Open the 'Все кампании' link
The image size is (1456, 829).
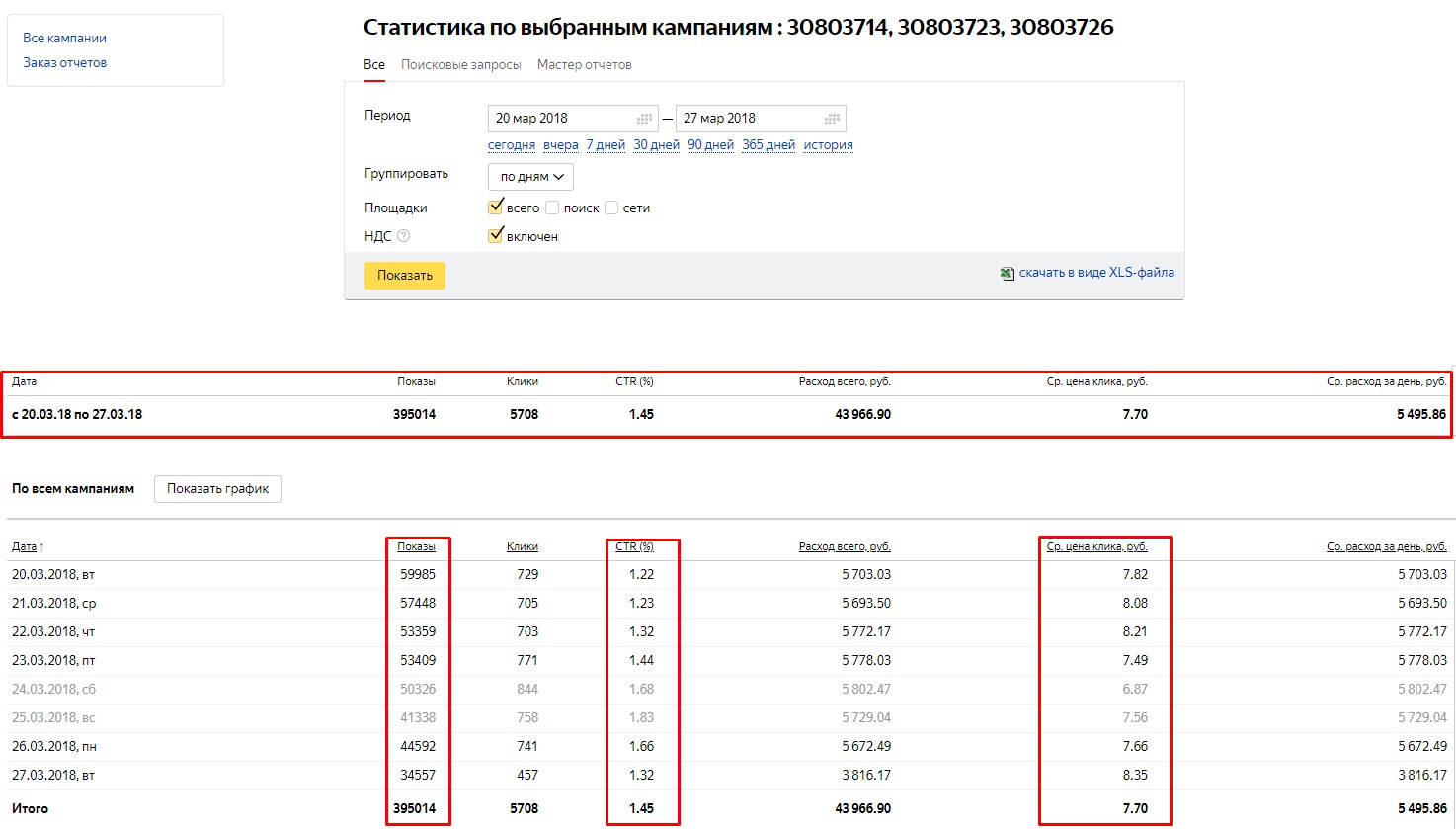tap(64, 39)
